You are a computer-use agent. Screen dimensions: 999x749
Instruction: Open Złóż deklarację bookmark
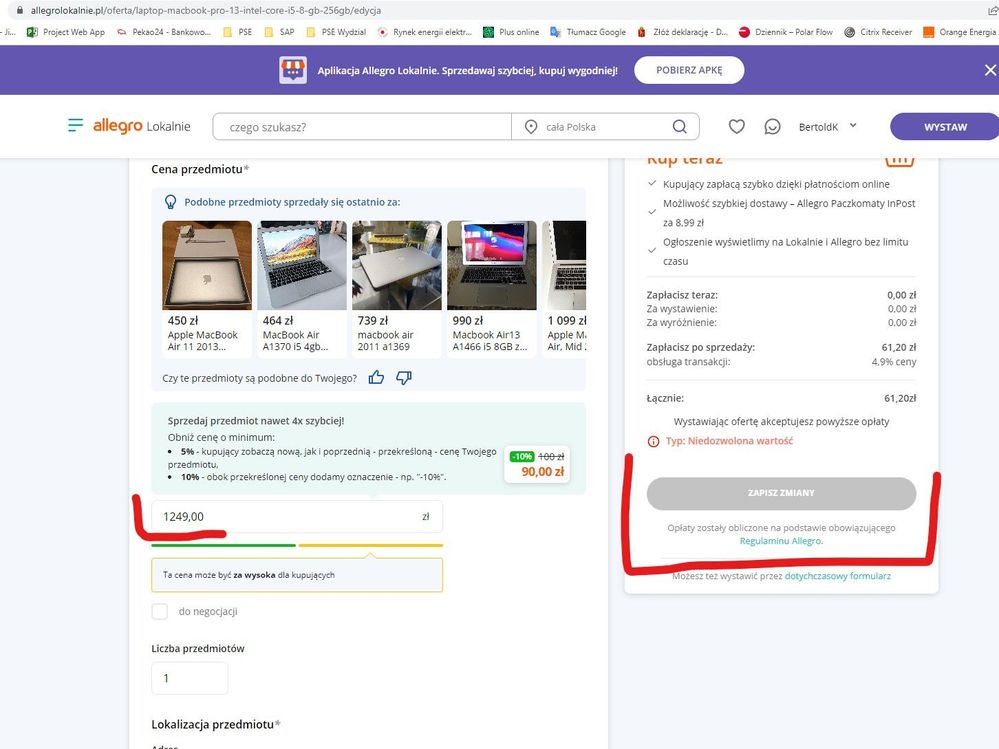[682, 32]
